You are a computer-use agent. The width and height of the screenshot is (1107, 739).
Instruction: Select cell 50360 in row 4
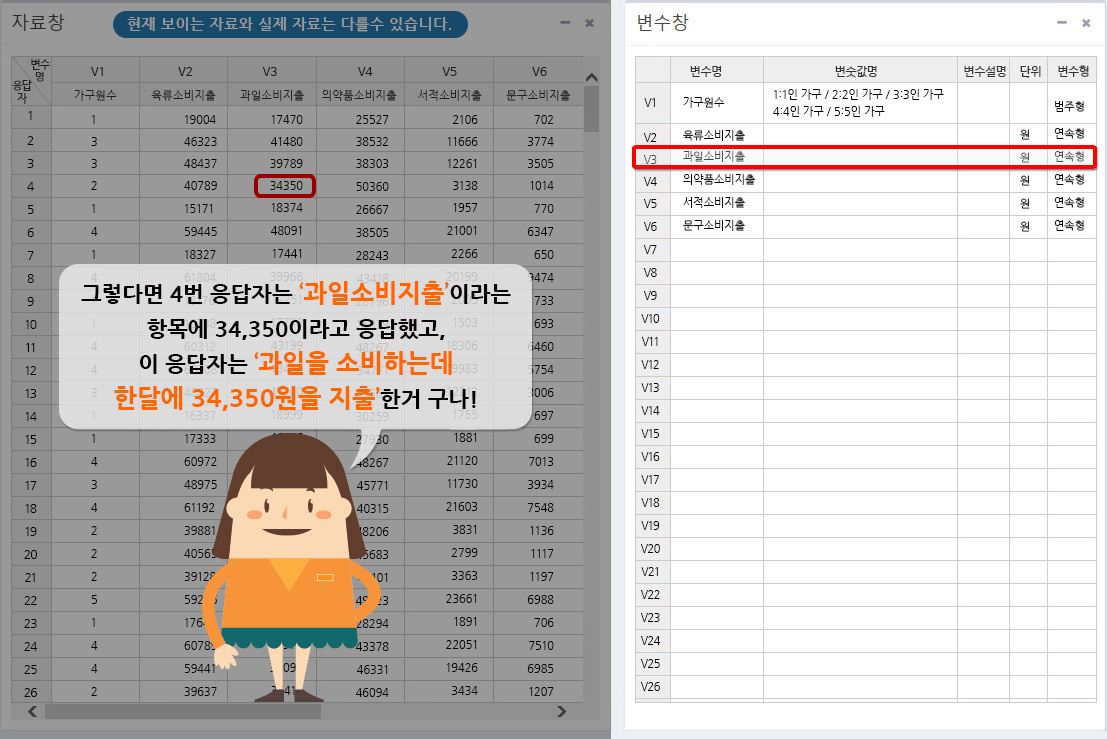pyautogui.click(x=372, y=186)
